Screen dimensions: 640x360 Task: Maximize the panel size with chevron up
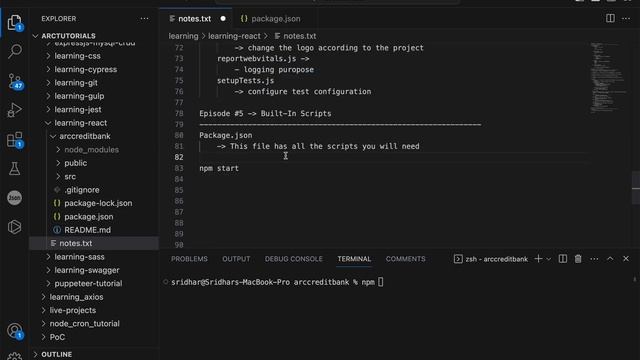point(610,259)
